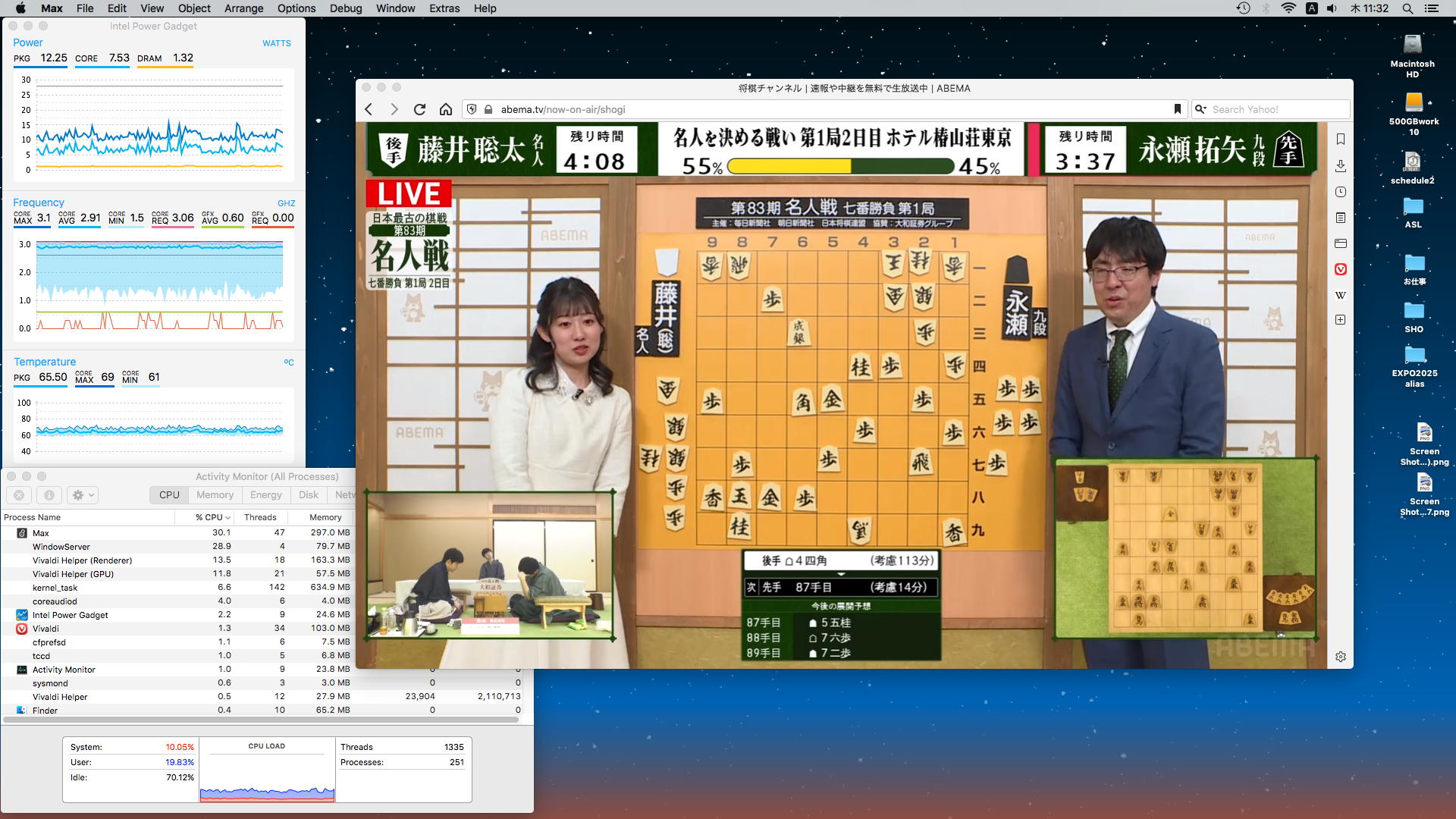
Task: Reload the ABEMA shogi page
Action: click(419, 109)
